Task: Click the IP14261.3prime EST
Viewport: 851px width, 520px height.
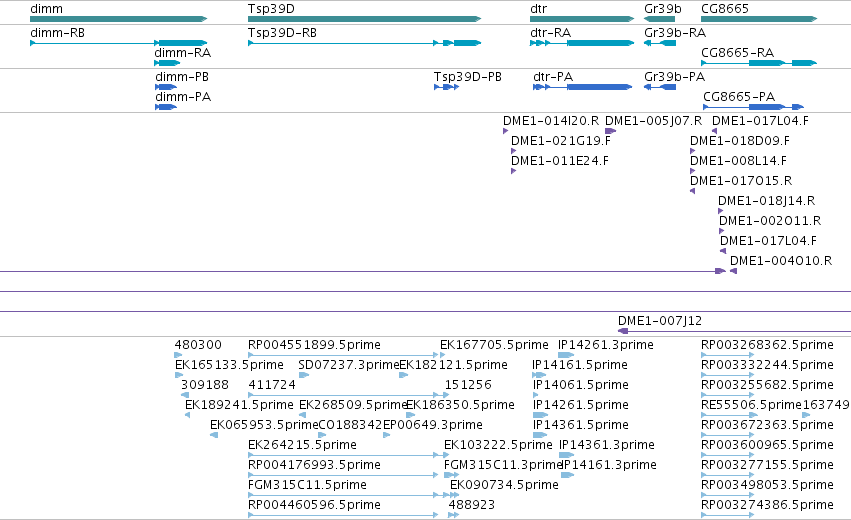Action: point(566,355)
